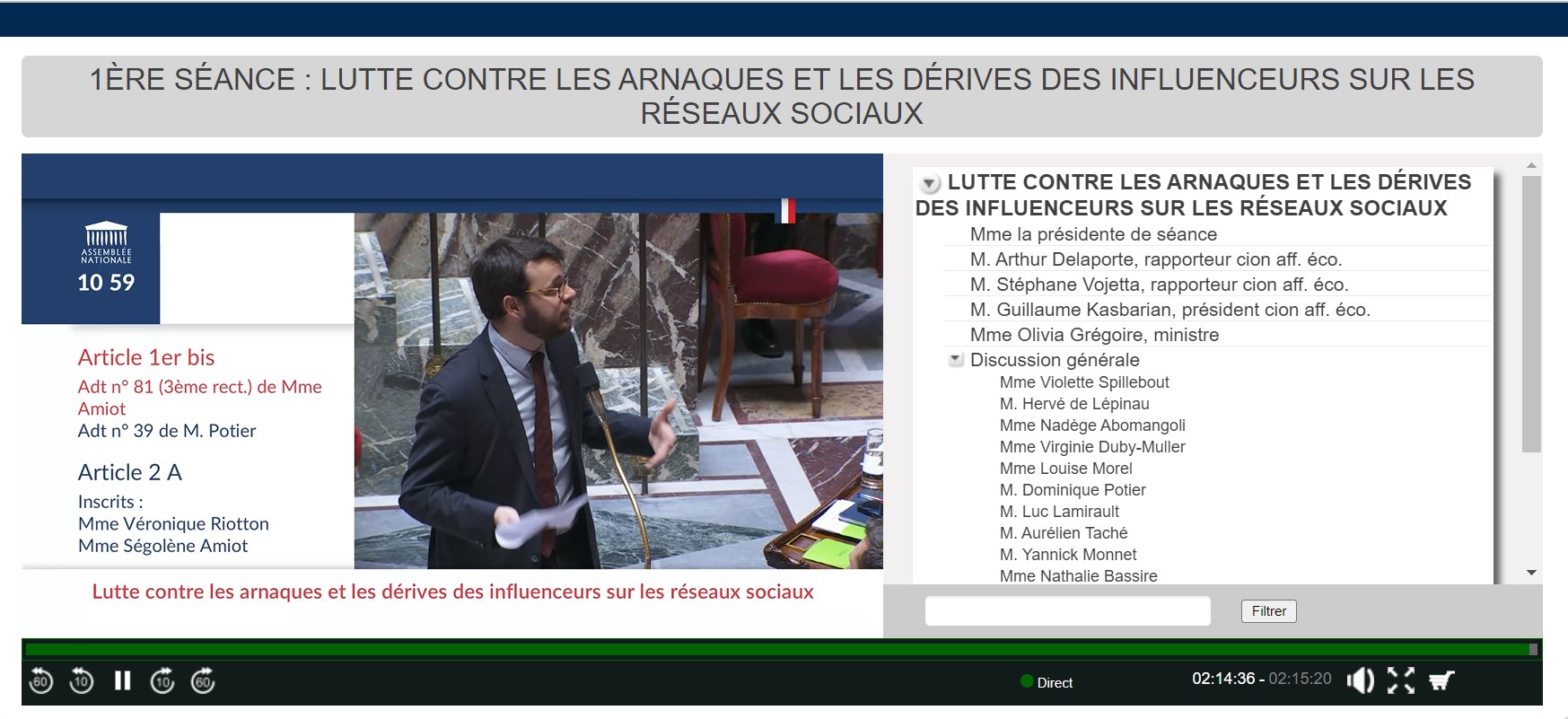Select Mme la présidente de séance
The image size is (1568, 719).
(x=1093, y=234)
